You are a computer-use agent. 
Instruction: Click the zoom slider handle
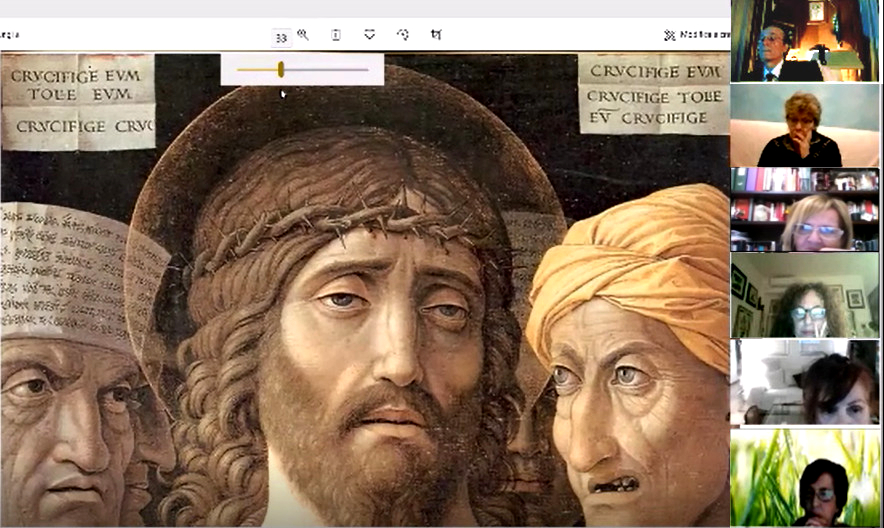coord(281,70)
